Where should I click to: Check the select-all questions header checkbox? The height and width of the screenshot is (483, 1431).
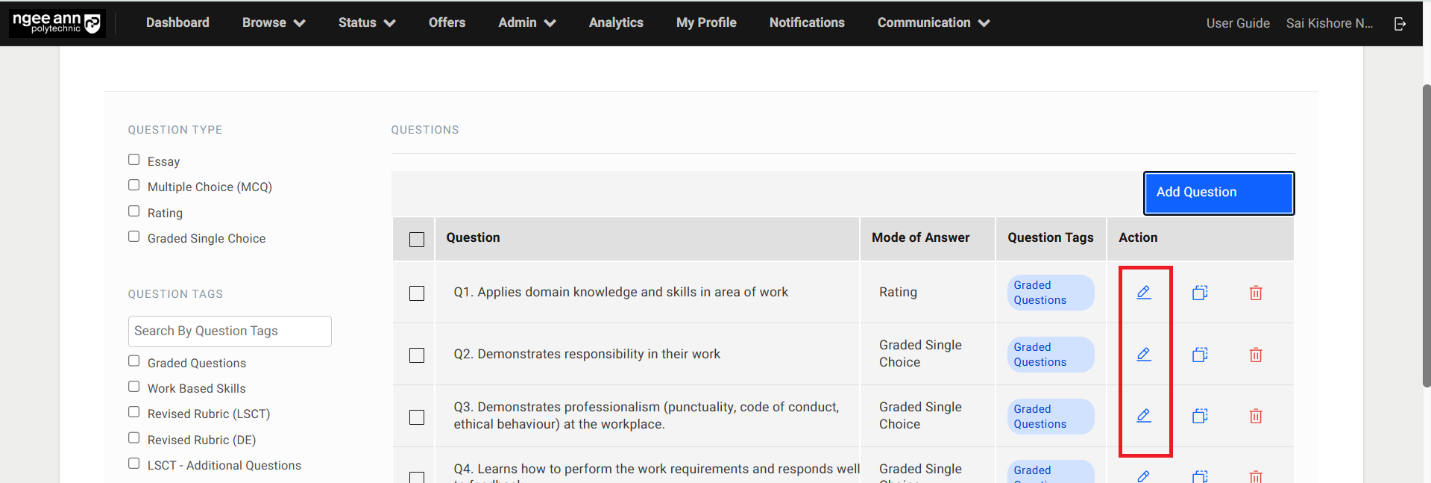(x=417, y=239)
